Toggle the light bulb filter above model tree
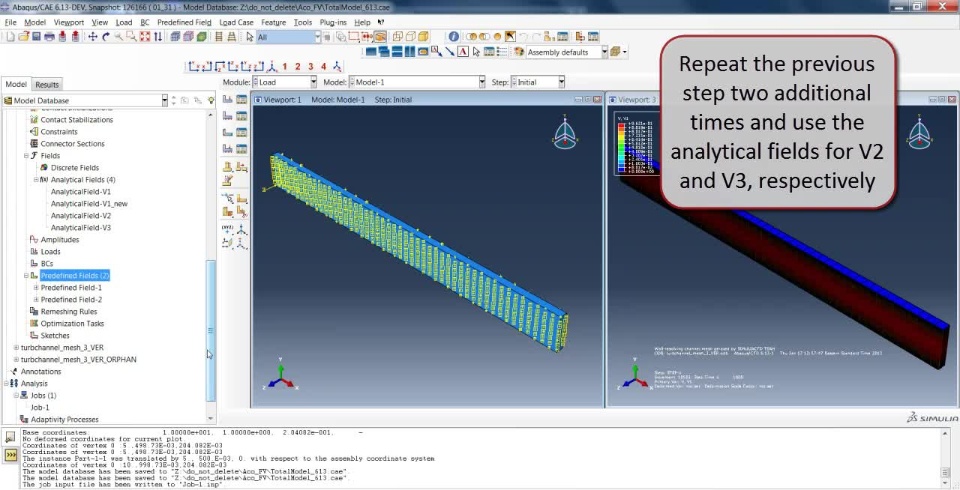 pyautogui.click(x=211, y=100)
